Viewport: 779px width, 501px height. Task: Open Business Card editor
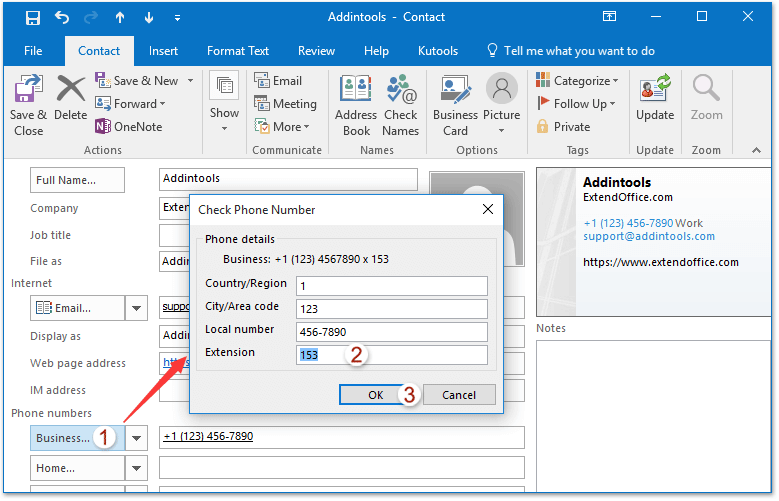pyautogui.click(x=455, y=106)
